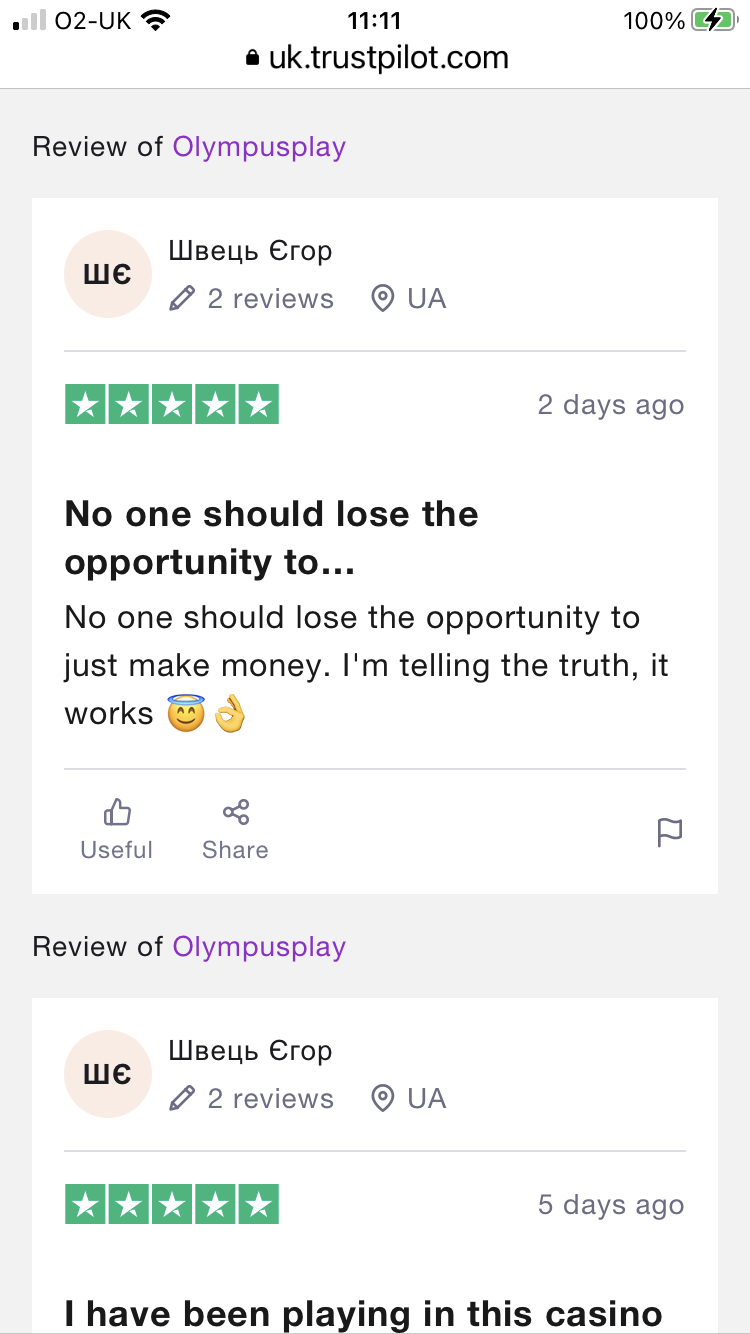Tap the uk.trustpilot.com address bar
The image size is (750, 1334).
point(388,58)
